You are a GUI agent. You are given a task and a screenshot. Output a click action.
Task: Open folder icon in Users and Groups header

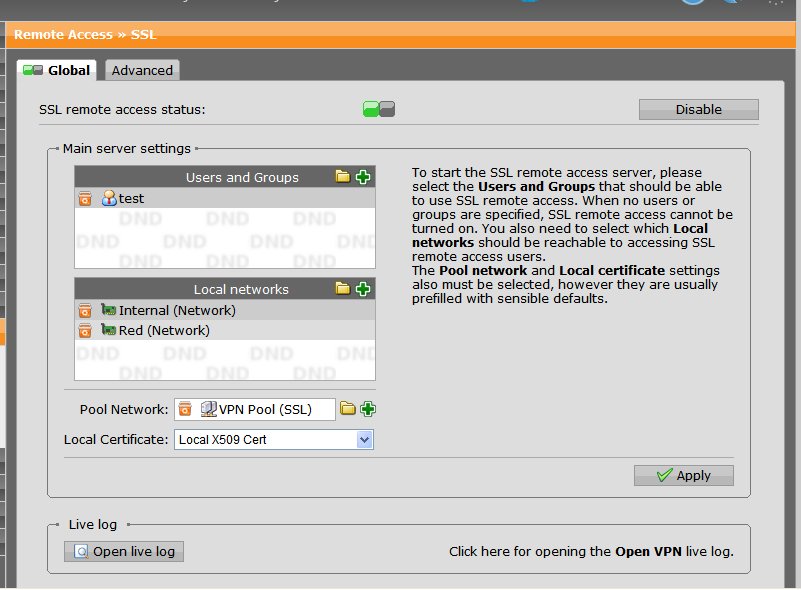click(x=343, y=177)
